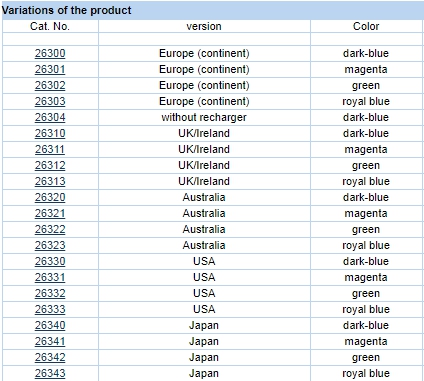Select 'royal blue' color in row 26323
This screenshot has height=381, width=424.
click(x=366, y=245)
